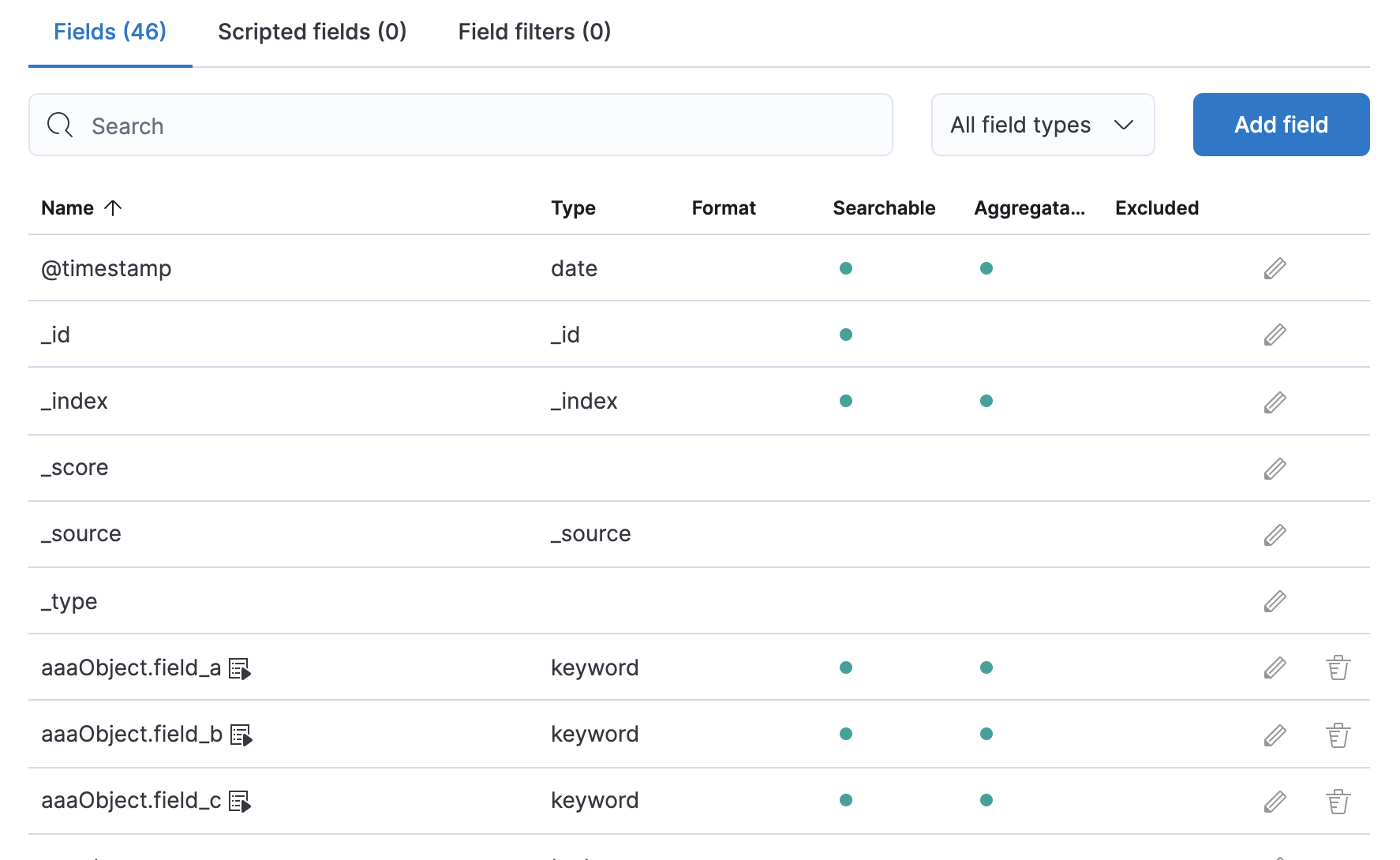Image resolution: width=1400 pixels, height=860 pixels.
Task: Open the All field types dropdown
Action: pyautogui.click(x=1043, y=125)
